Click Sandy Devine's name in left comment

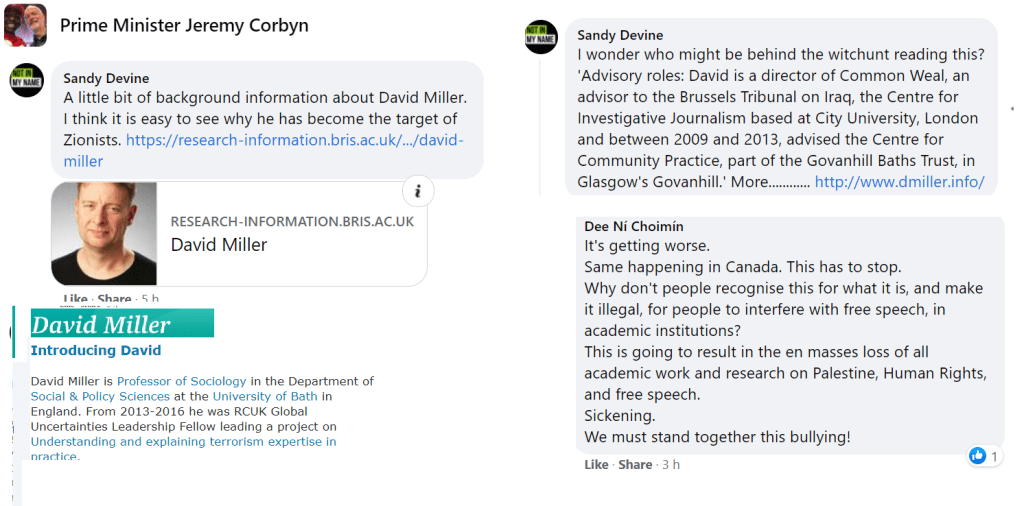click(x=107, y=78)
